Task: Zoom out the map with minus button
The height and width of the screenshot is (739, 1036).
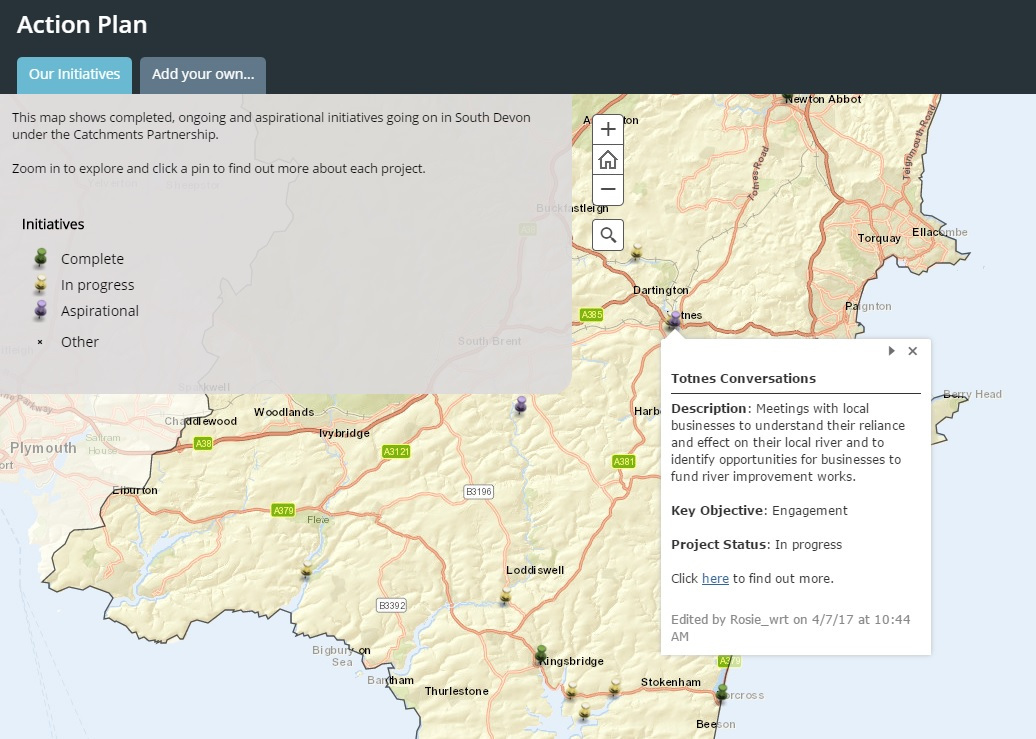Action: coord(608,190)
